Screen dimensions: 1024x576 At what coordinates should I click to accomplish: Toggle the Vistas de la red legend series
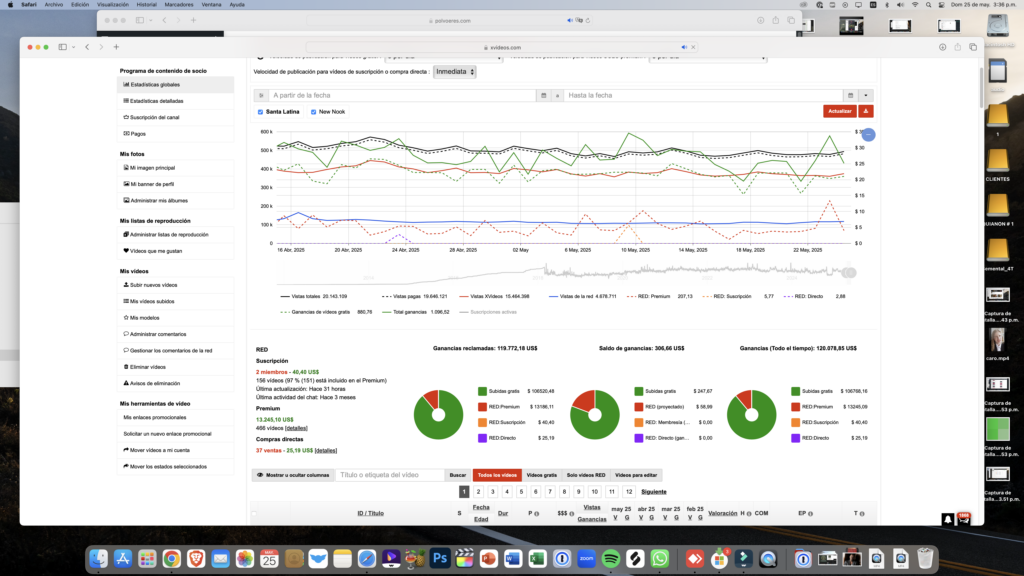click(583, 296)
